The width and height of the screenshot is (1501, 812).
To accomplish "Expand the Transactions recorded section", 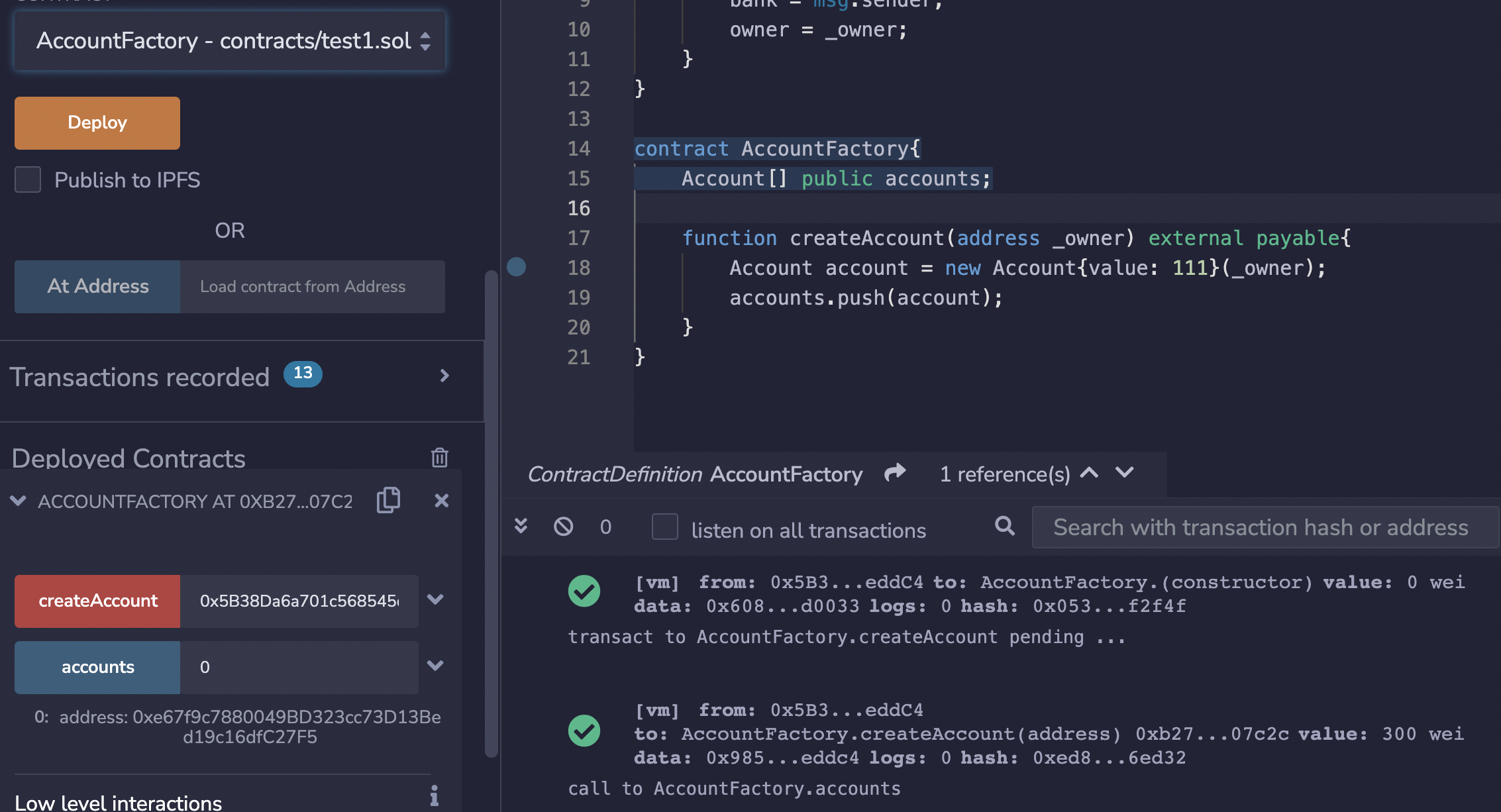I will (x=444, y=376).
